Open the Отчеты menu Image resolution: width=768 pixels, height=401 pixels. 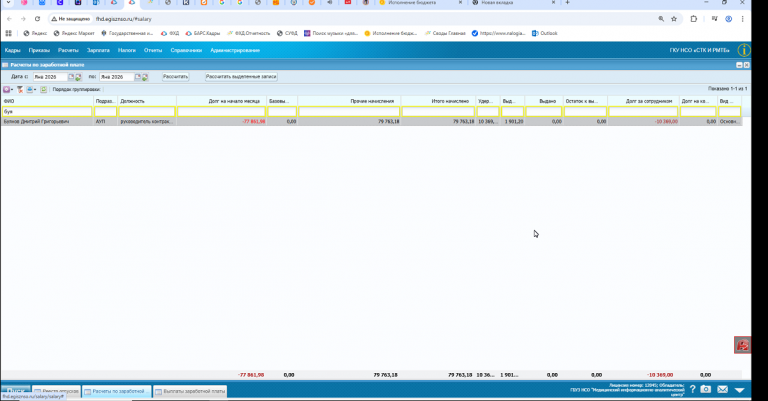tap(153, 50)
